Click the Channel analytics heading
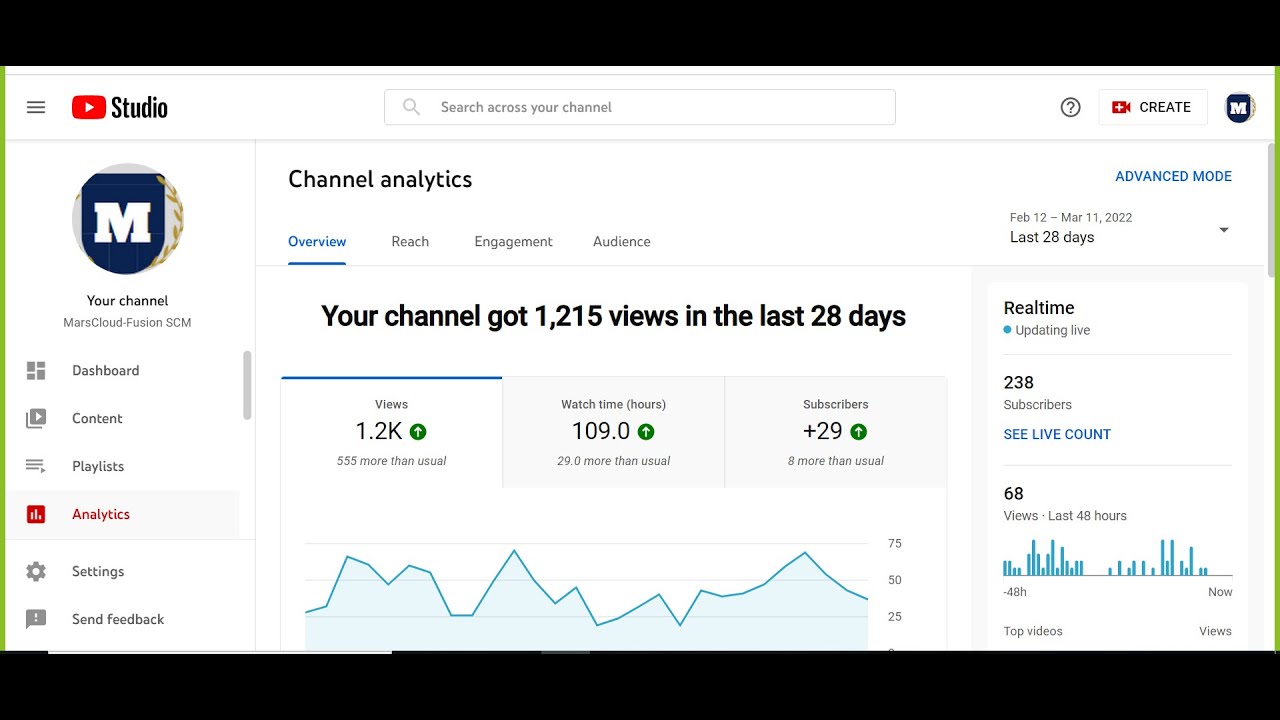The width and height of the screenshot is (1280, 720). (x=380, y=180)
